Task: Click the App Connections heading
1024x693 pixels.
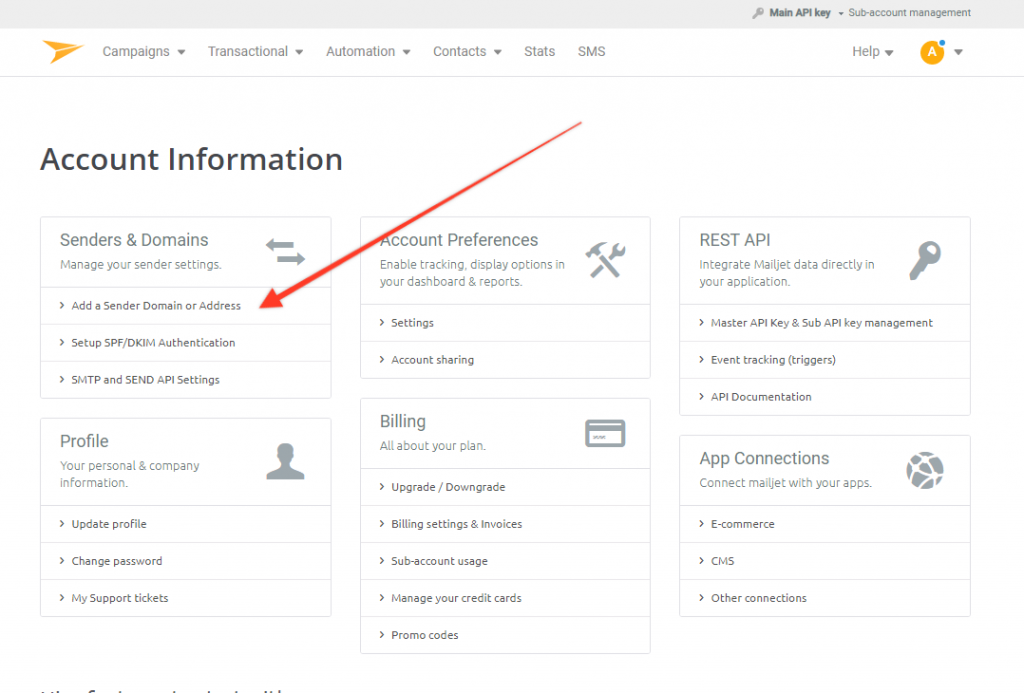Action: click(x=764, y=459)
